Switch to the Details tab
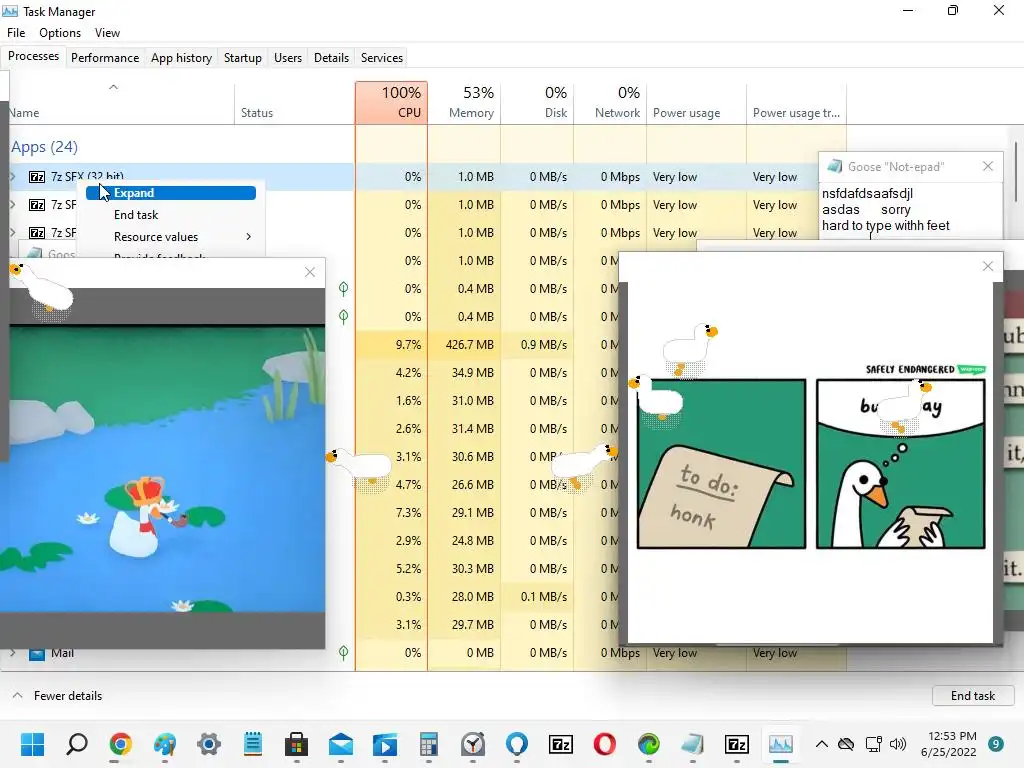1024x768 pixels. click(331, 57)
